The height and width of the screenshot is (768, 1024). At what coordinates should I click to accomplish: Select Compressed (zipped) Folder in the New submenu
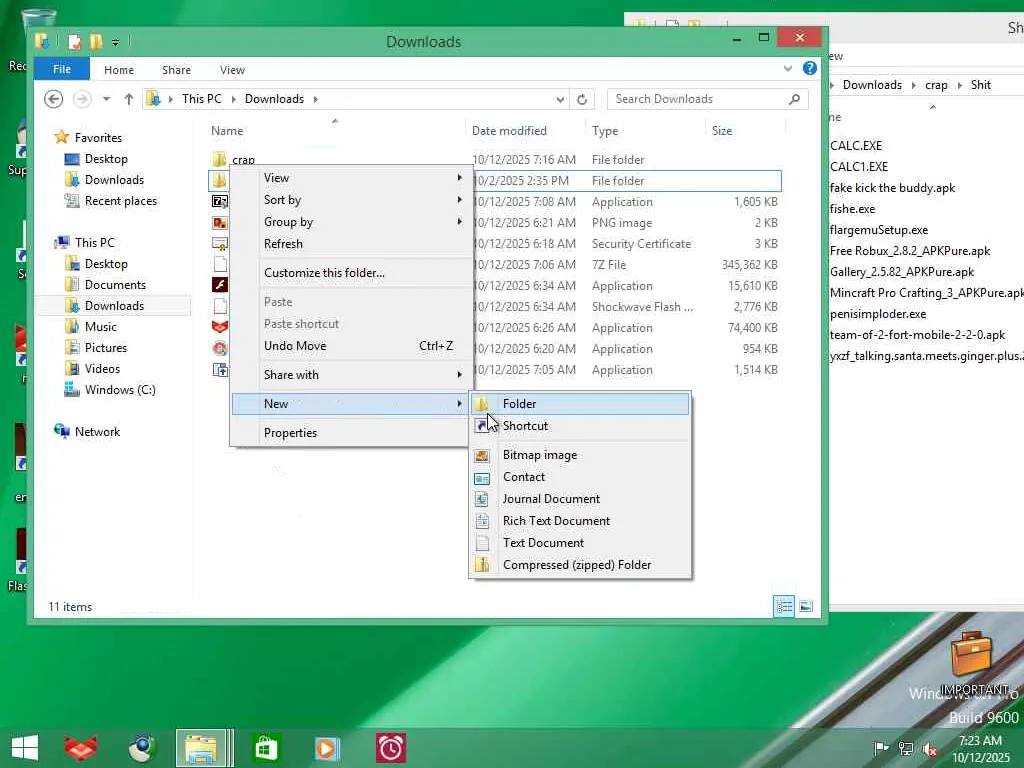[576, 565]
